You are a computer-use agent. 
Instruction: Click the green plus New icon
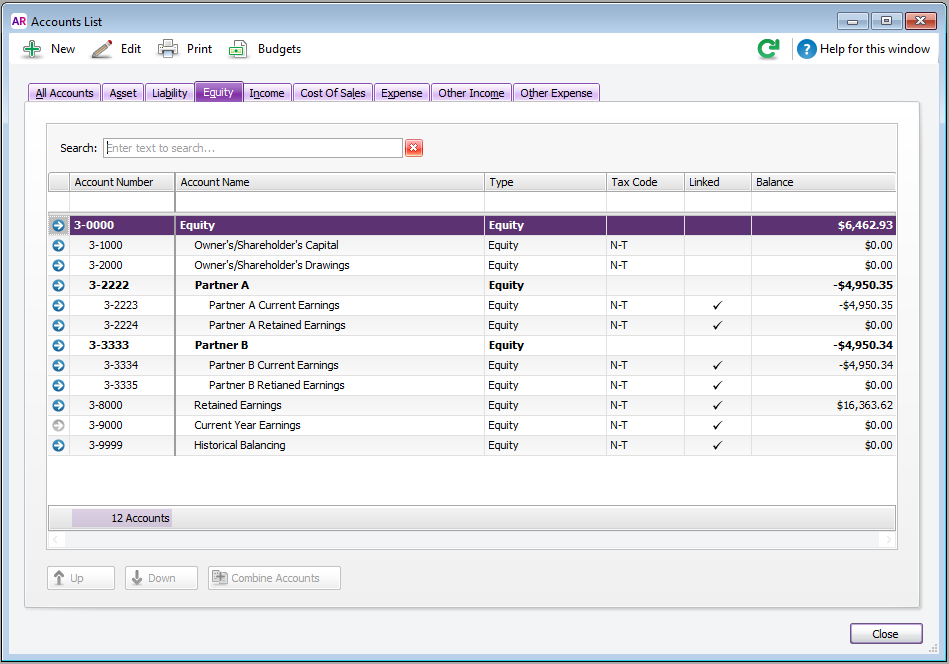tap(32, 49)
